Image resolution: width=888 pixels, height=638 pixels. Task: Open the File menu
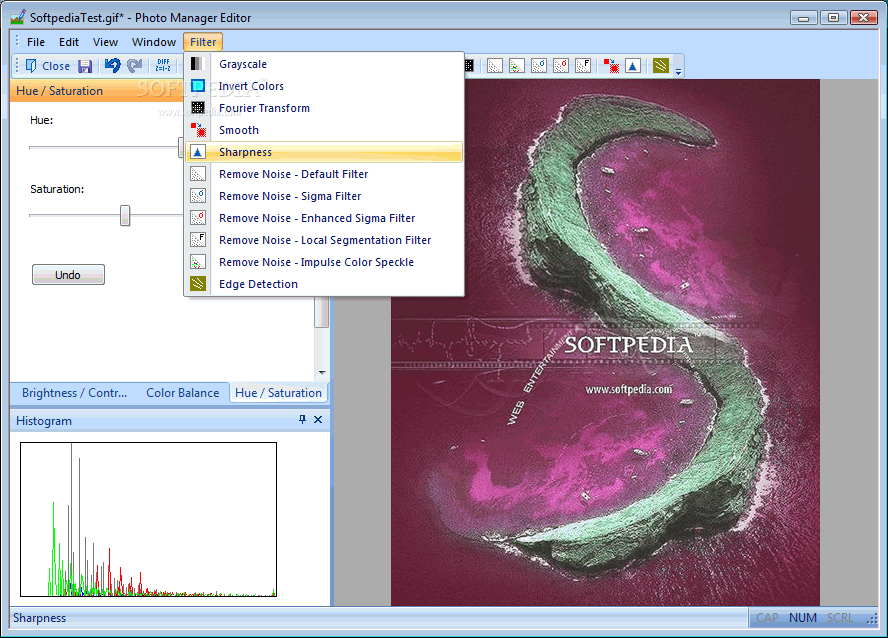(x=35, y=42)
